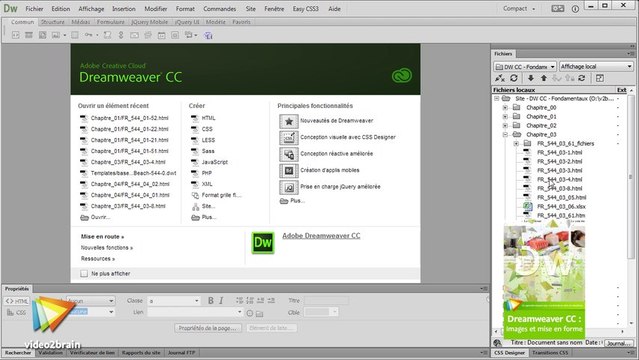Screen dimensions: 639x360
Task: Switch to the jQuery Mobile insert tab
Action: click(x=150, y=22)
